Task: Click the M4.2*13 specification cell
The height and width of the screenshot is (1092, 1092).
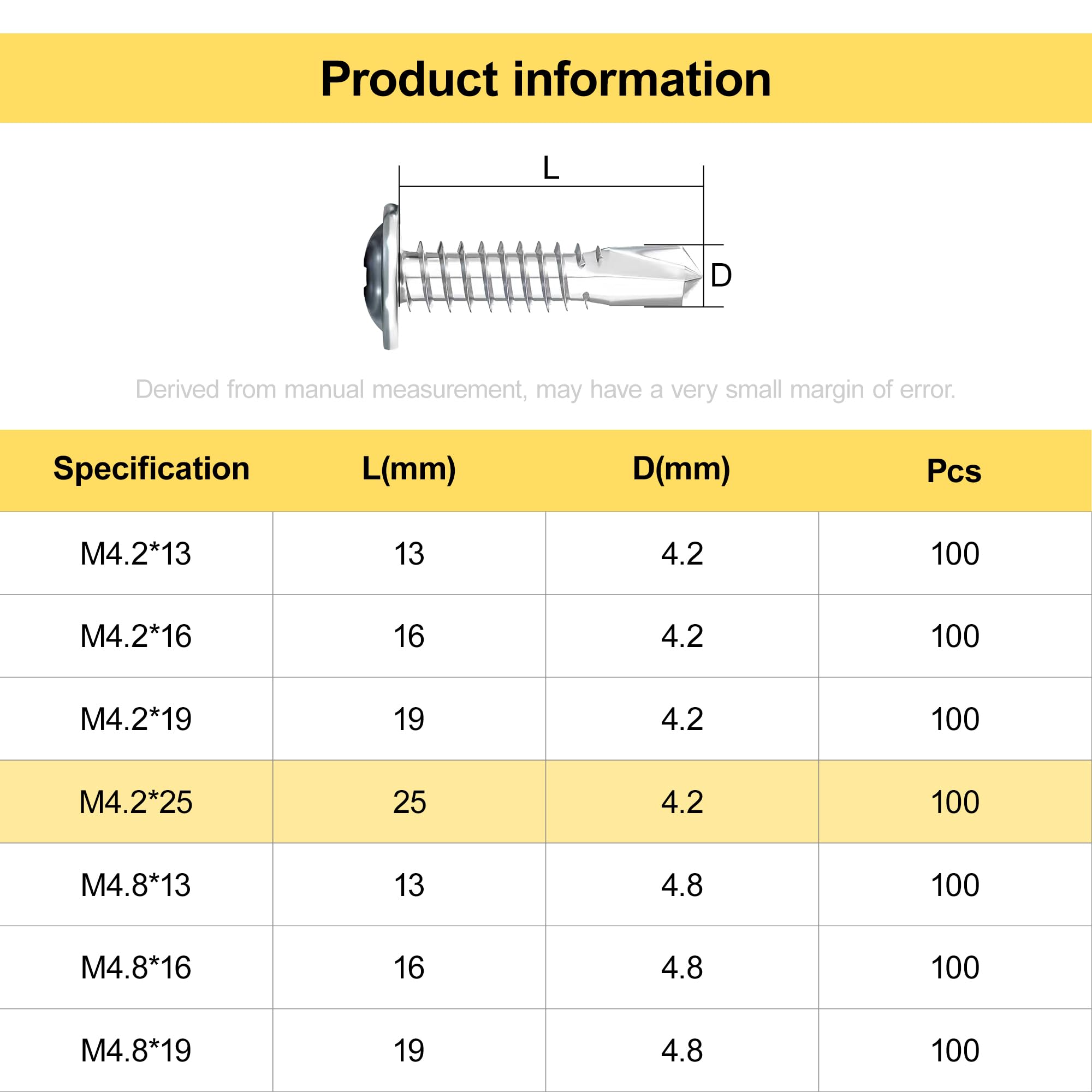Action: click(136, 553)
